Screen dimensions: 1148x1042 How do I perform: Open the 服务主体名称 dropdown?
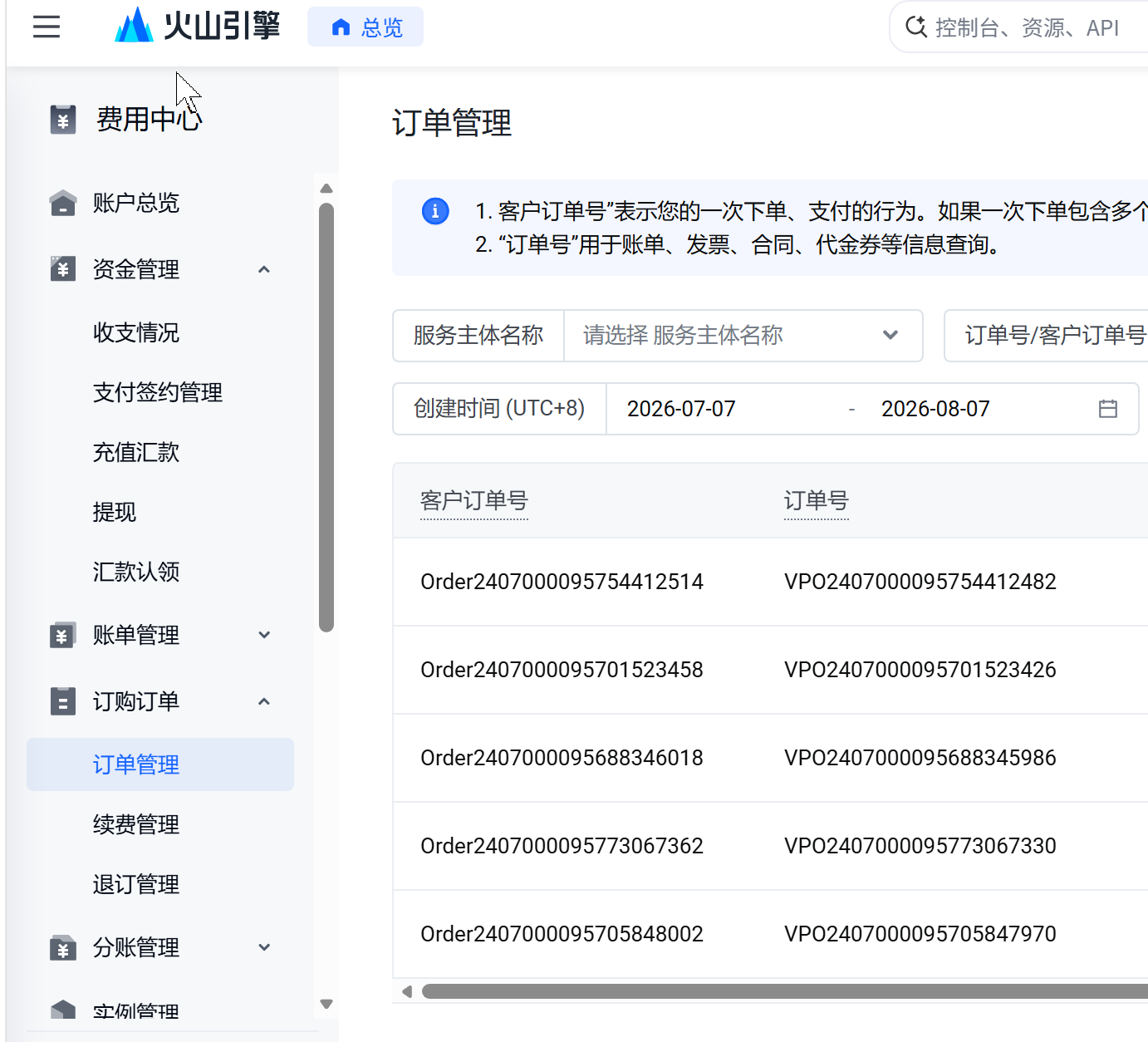[x=743, y=336]
